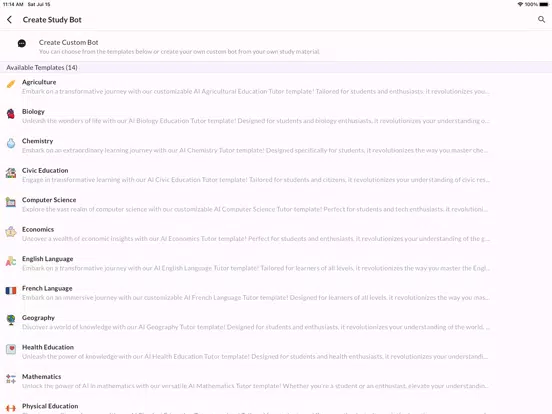Choose the Computer Science template title
The image size is (552, 414).
[x=49, y=200]
